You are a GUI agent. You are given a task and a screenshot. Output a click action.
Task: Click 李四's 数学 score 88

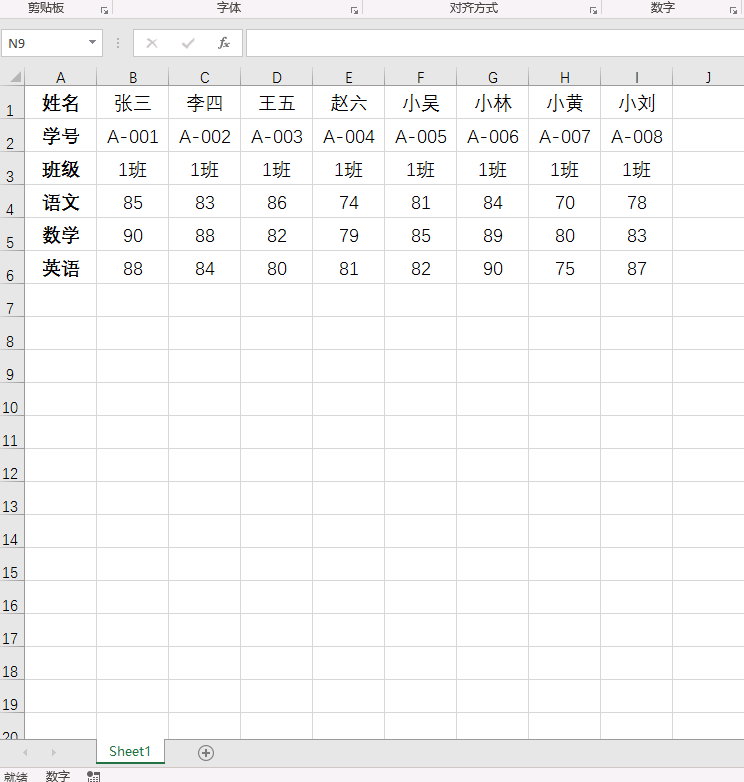coord(204,234)
